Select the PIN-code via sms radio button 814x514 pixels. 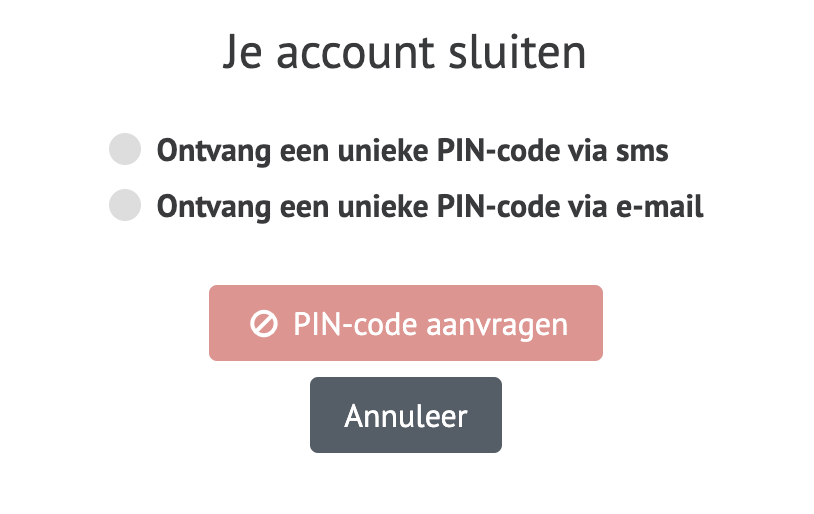(x=125, y=149)
